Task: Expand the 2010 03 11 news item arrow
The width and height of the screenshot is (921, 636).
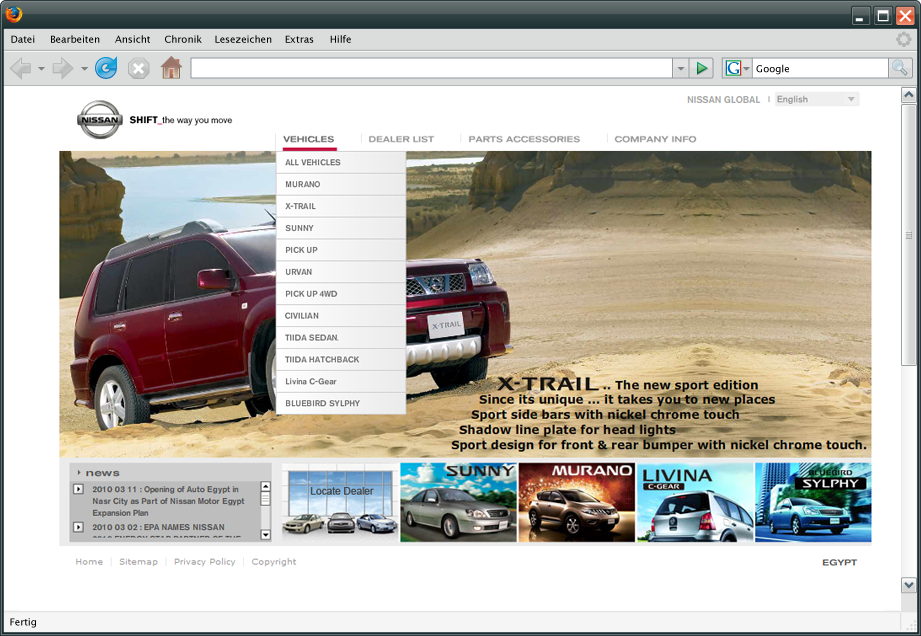Action: click(78, 489)
